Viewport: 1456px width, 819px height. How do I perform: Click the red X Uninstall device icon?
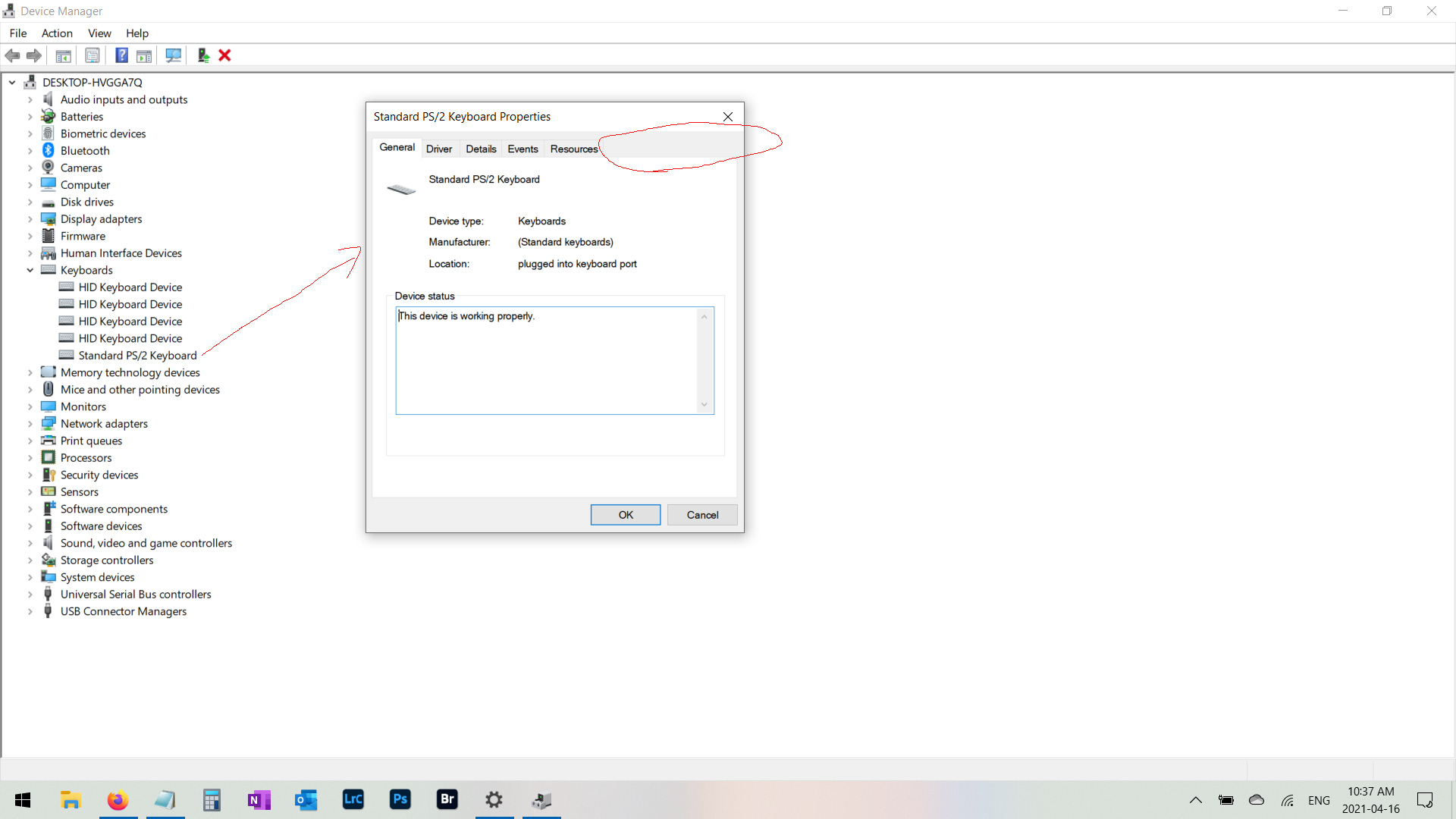click(x=224, y=55)
